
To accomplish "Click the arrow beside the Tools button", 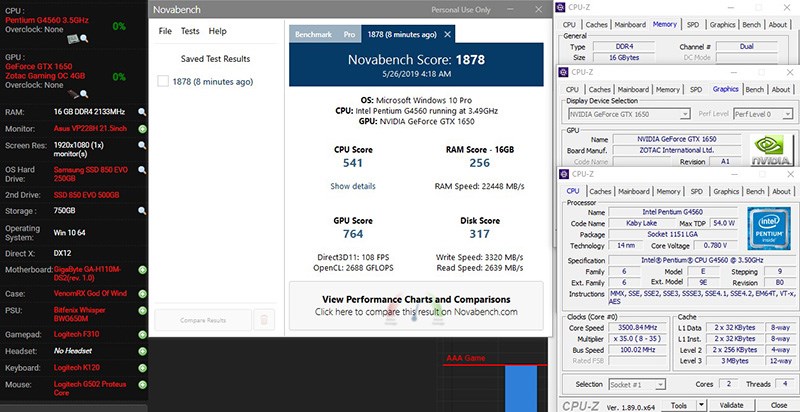I will [x=702, y=405].
